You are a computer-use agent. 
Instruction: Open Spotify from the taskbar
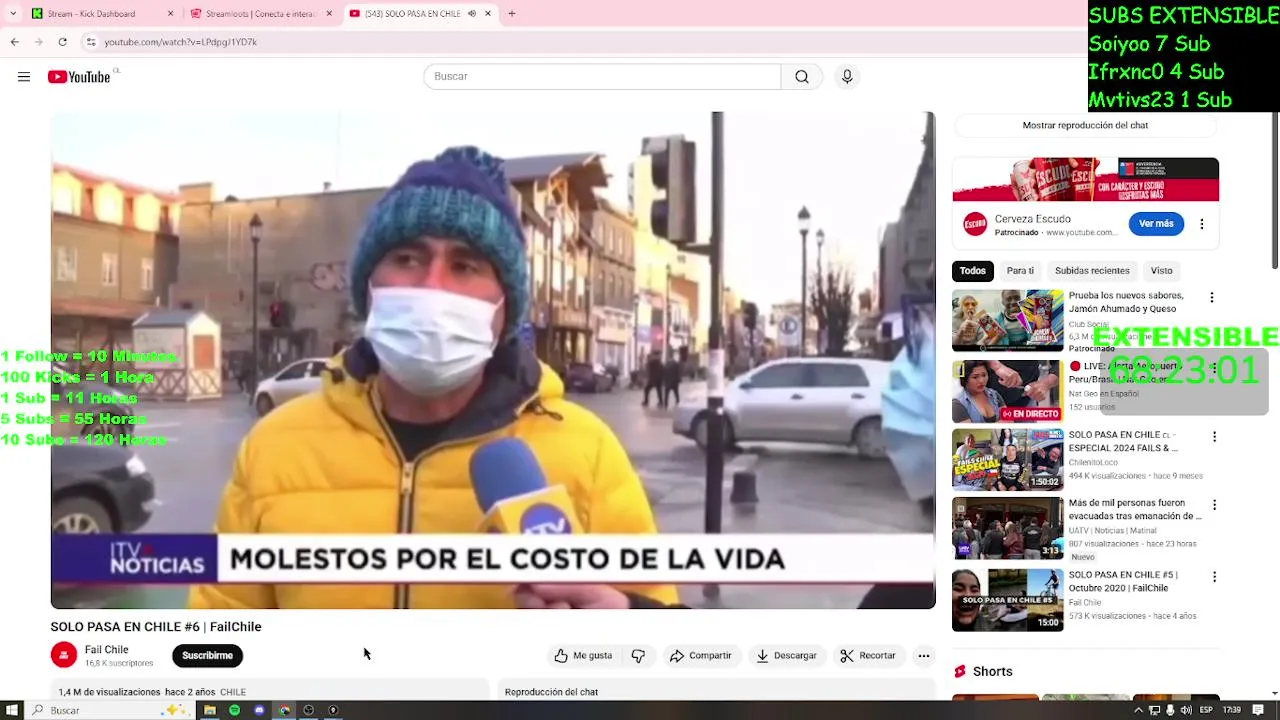click(234, 711)
